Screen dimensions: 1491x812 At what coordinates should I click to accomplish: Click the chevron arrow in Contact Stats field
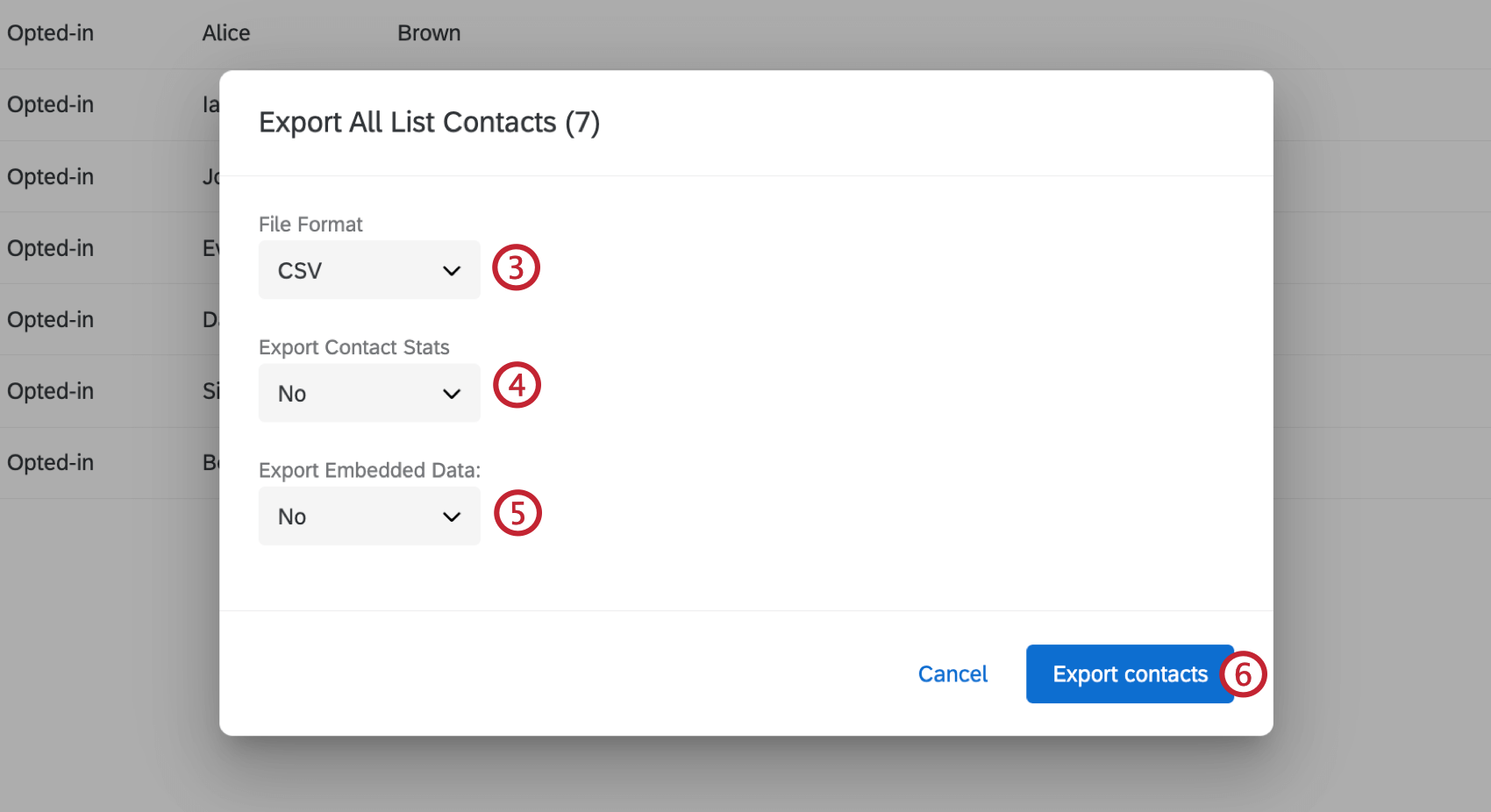tap(452, 394)
